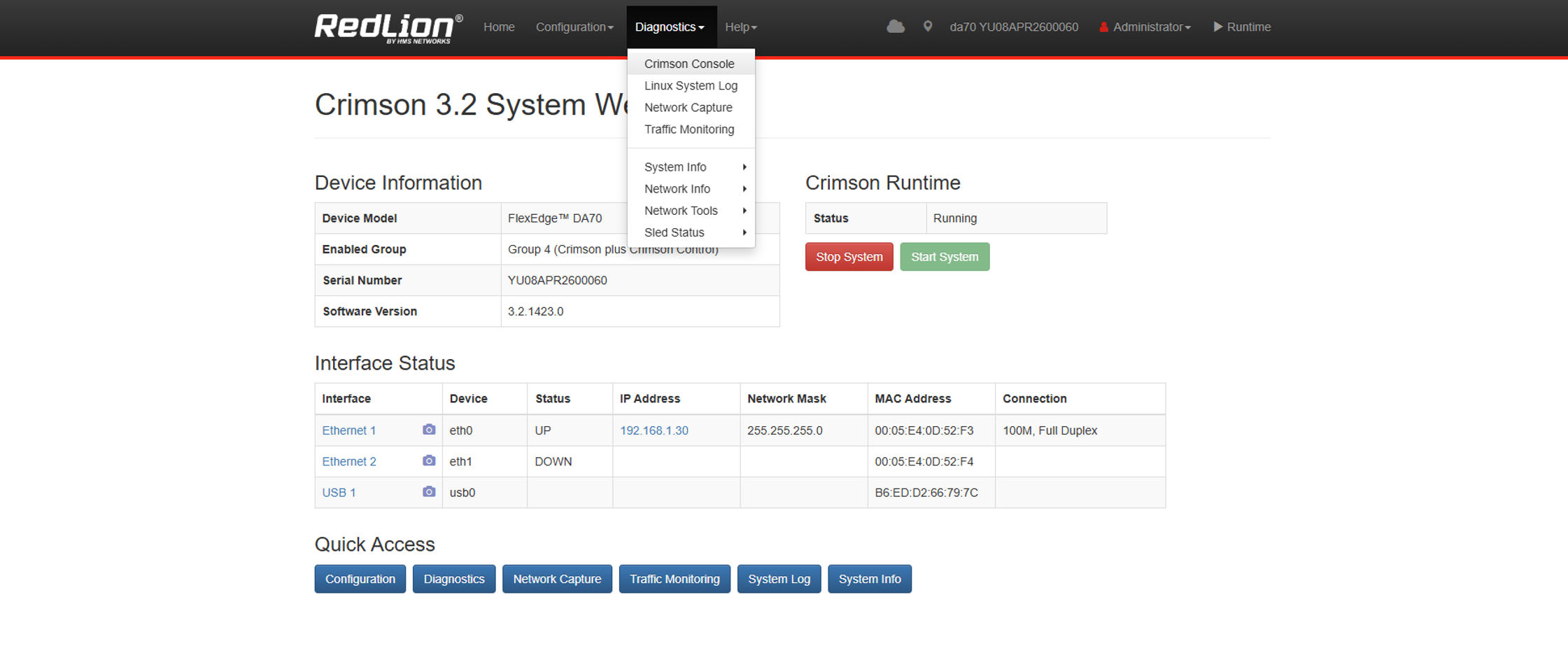Choose Traffic Monitoring in Diagnostics menu
Image resolution: width=1568 pixels, height=667 pixels.
click(691, 129)
